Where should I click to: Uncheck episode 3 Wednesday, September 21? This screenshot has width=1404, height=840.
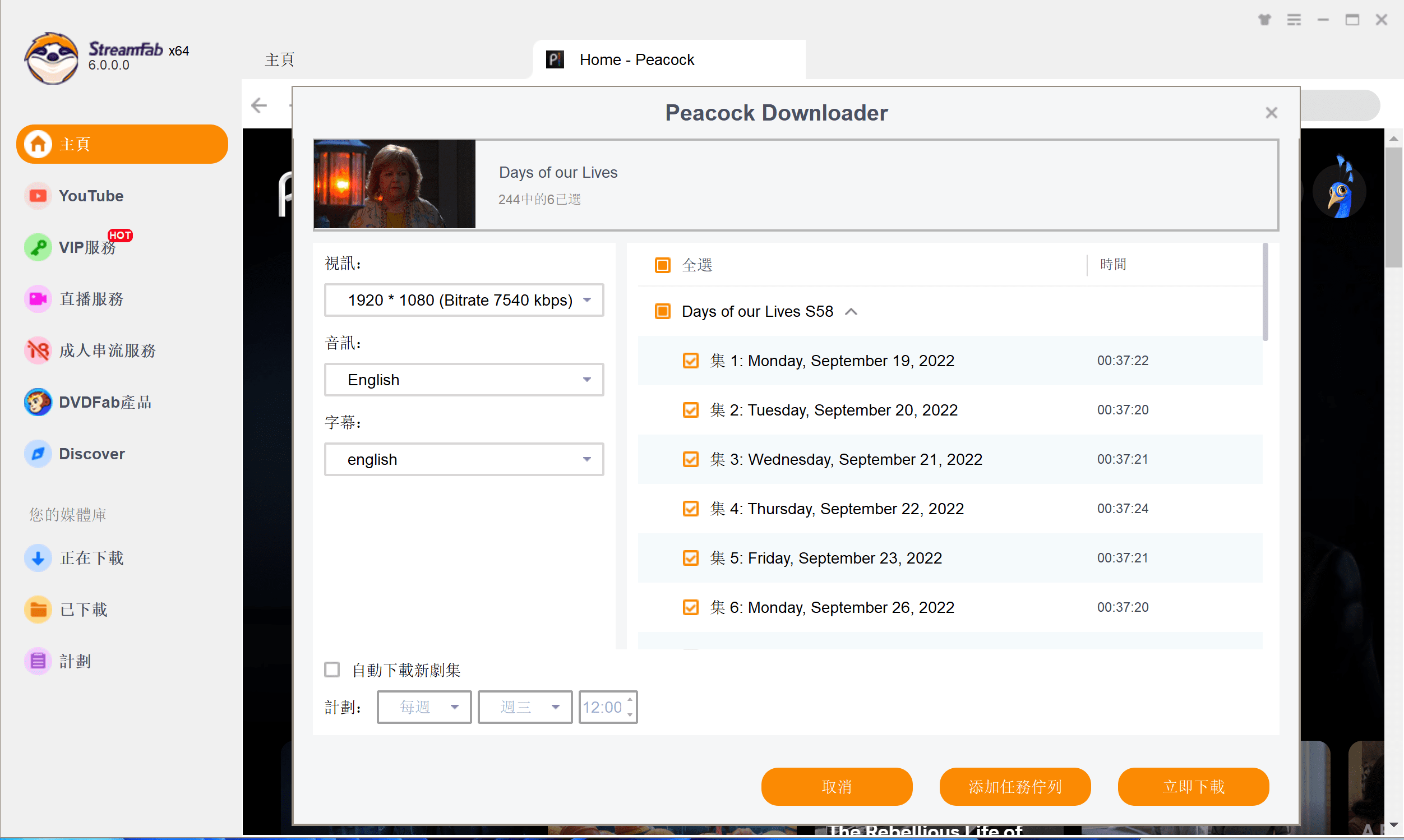690,459
